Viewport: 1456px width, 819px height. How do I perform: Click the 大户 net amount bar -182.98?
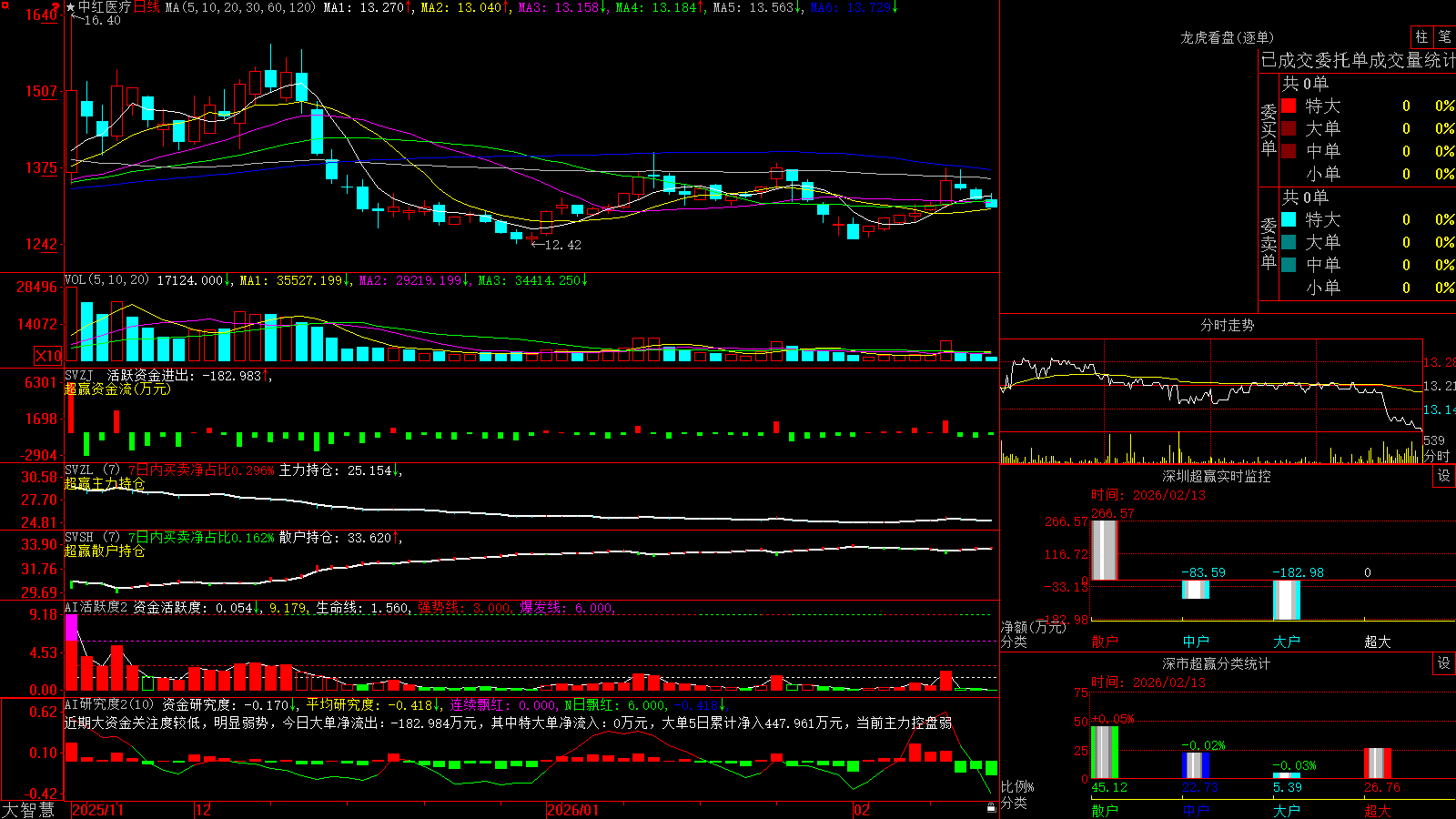tap(1287, 601)
